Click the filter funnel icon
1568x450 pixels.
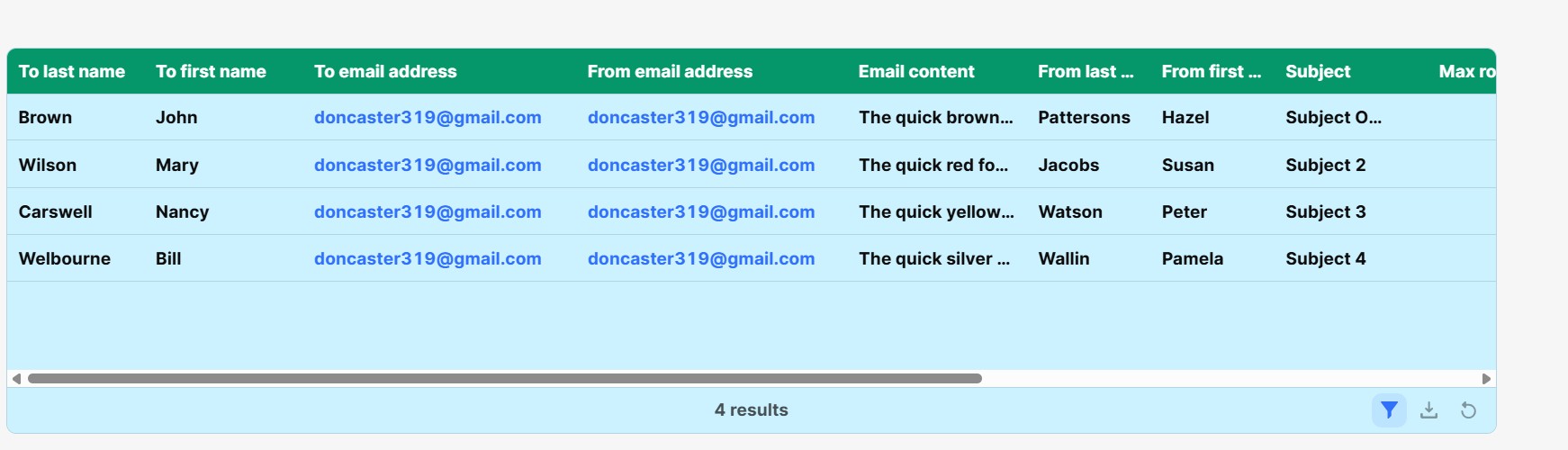click(1389, 410)
